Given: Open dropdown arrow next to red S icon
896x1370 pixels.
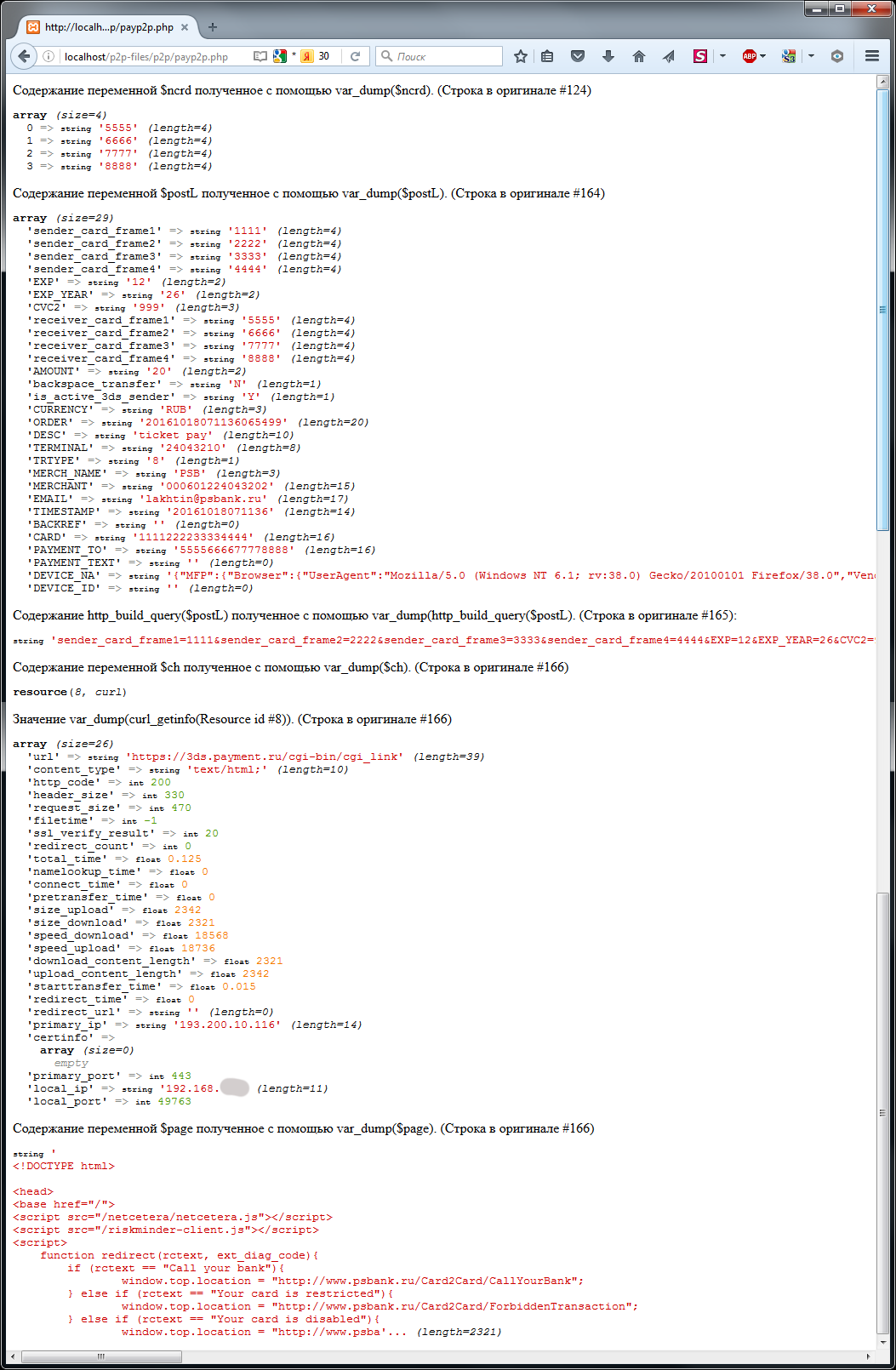Looking at the screenshot, I should coord(722,56).
